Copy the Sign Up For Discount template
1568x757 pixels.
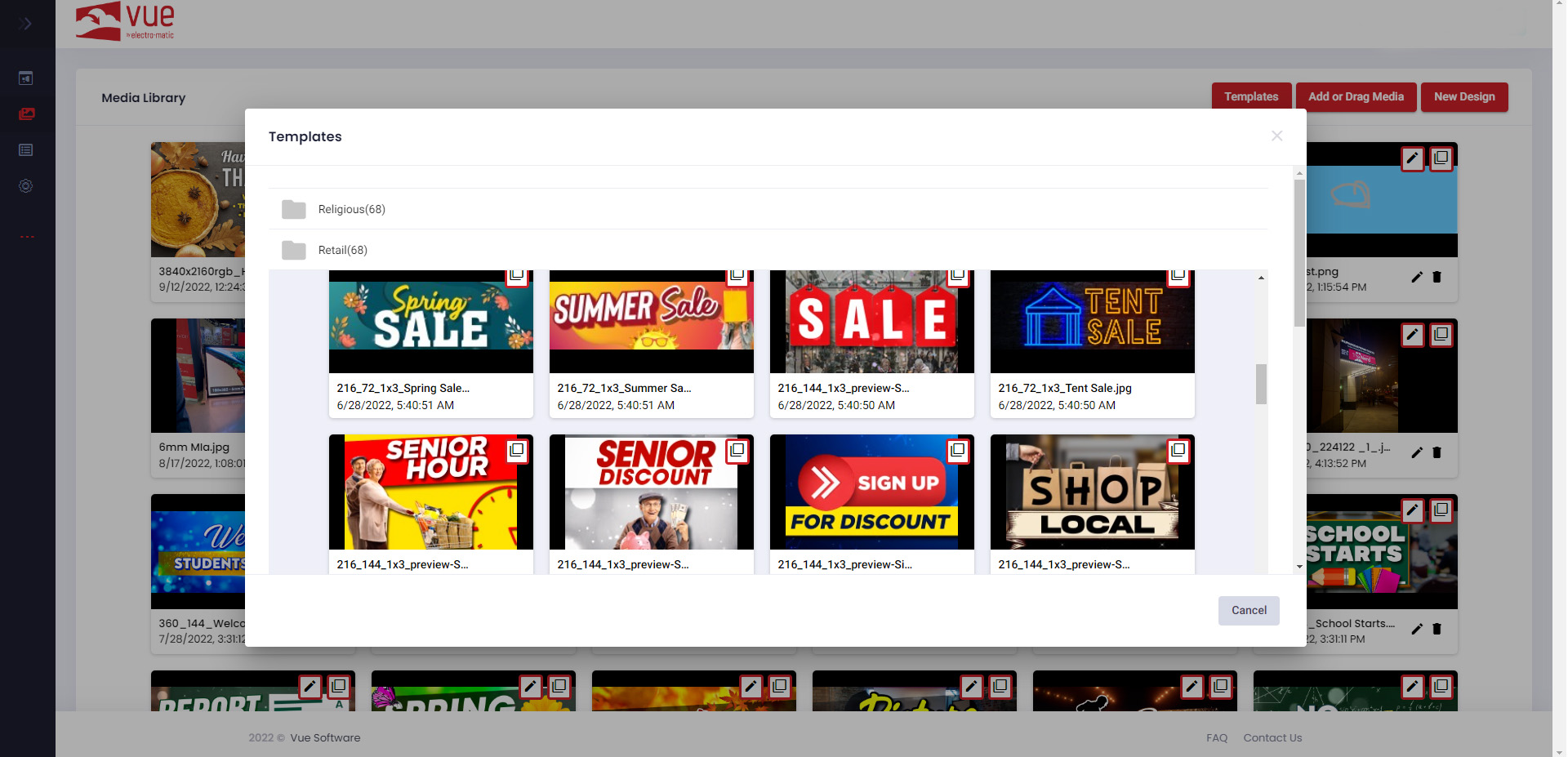click(958, 450)
